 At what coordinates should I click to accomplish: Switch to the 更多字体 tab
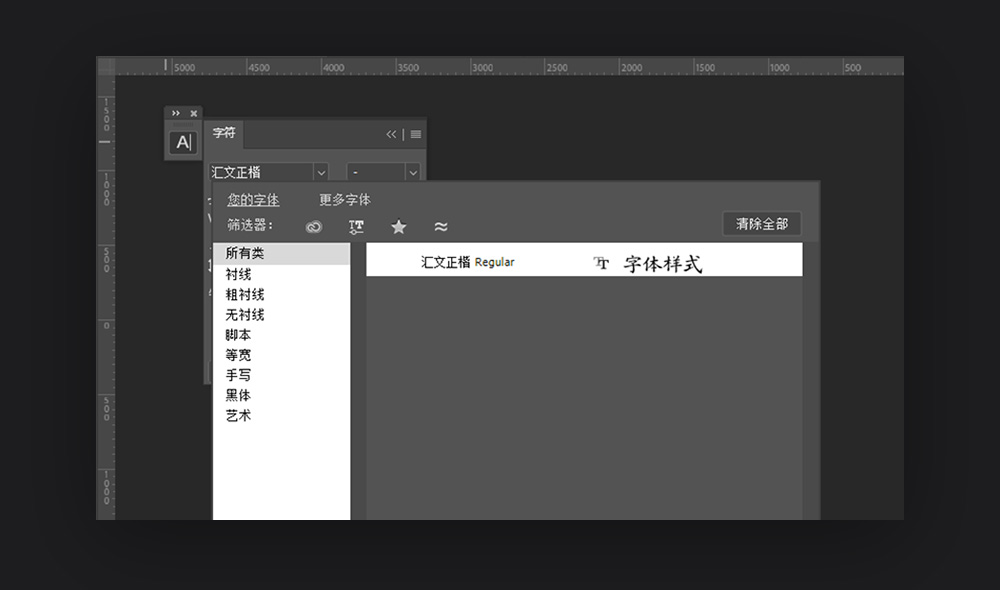pyautogui.click(x=344, y=200)
